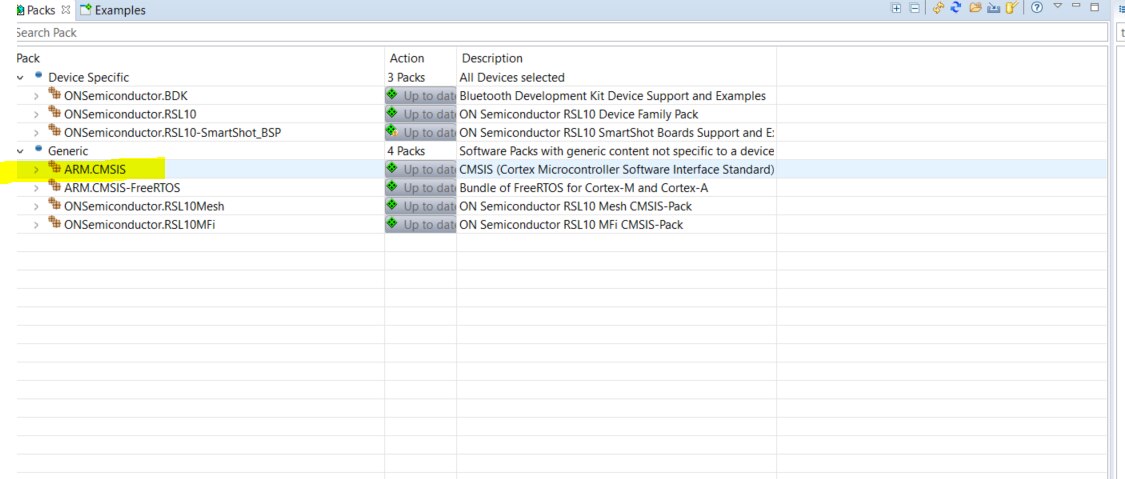Reload packs using the blue refresh icon
The width and height of the screenshot is (1125, 479).
point(956,8)
